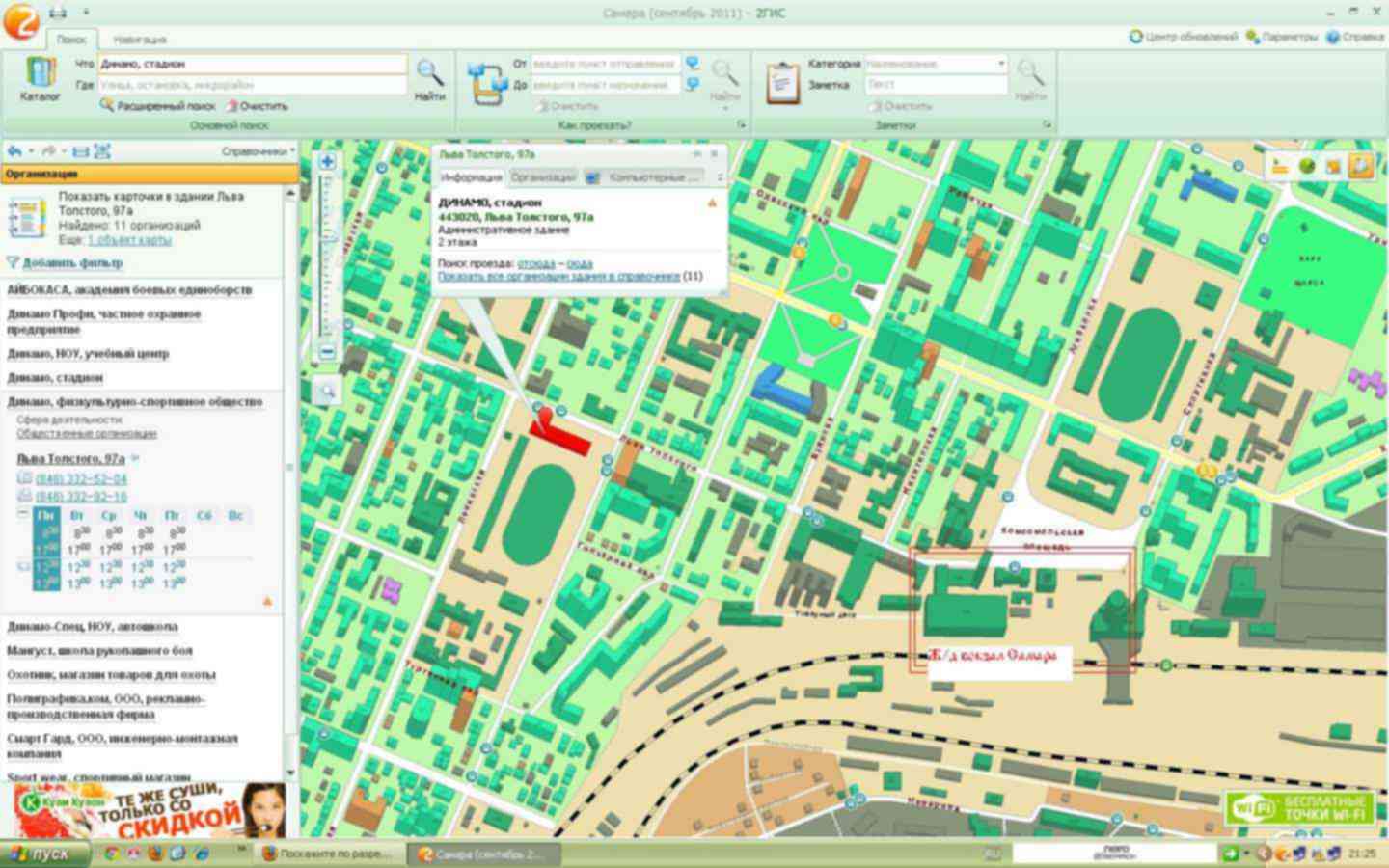Open the Заметки clipboard icon
Viewport: 1389px width, 868px height.
[782, 82]
